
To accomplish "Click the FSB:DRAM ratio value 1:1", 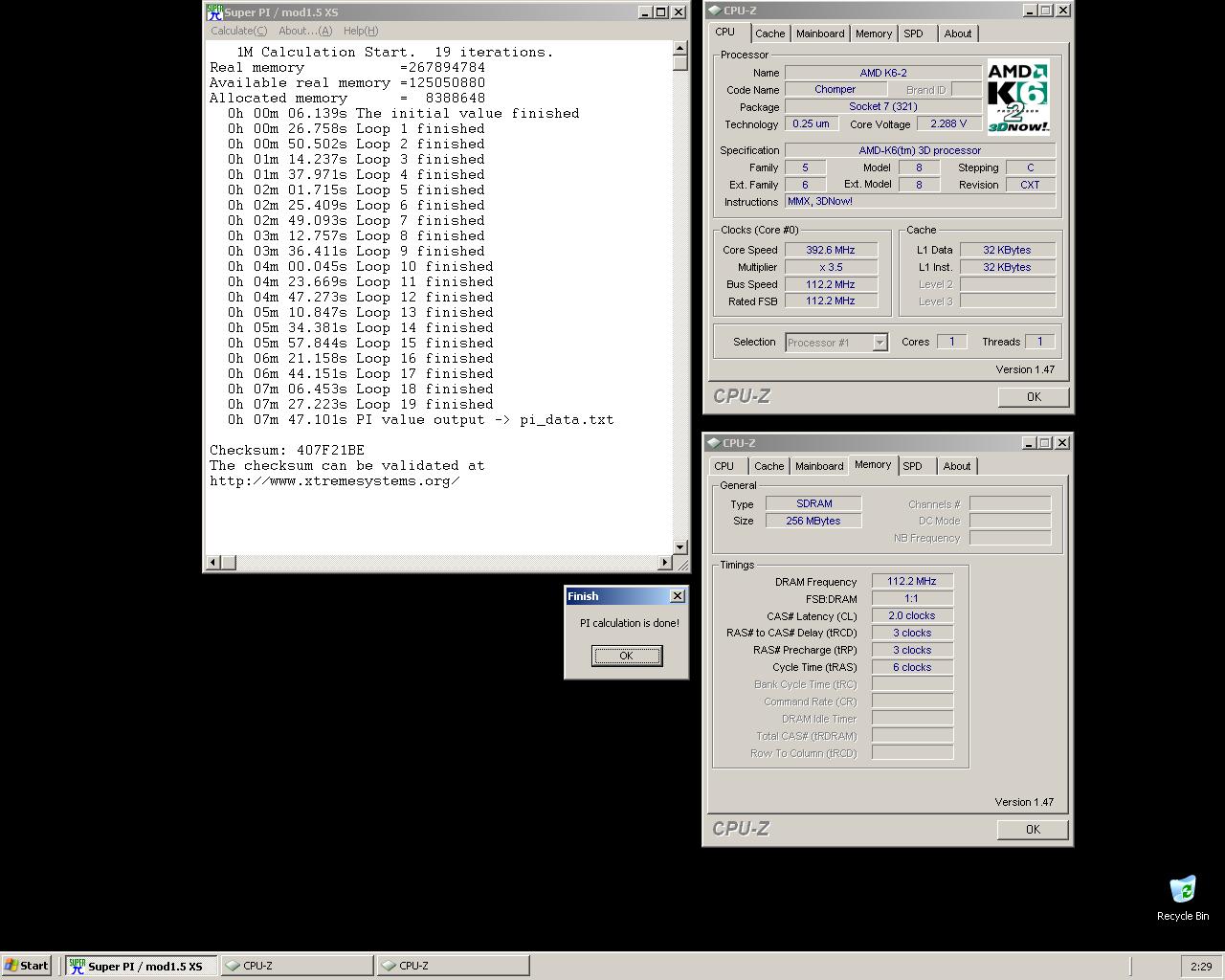I will tap(912, 598).
